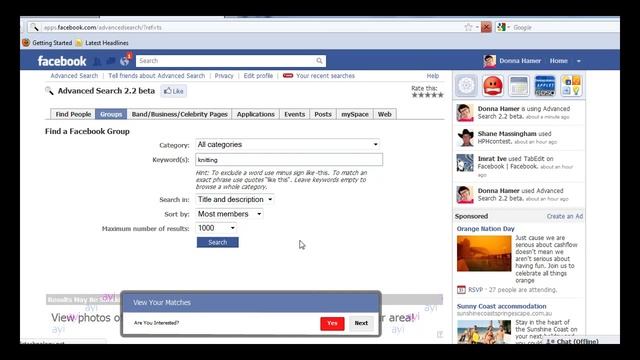Open the Category dropdown showing All categories
The height and width of the screenshot is (360, 640).
click(x=287, y=144)
